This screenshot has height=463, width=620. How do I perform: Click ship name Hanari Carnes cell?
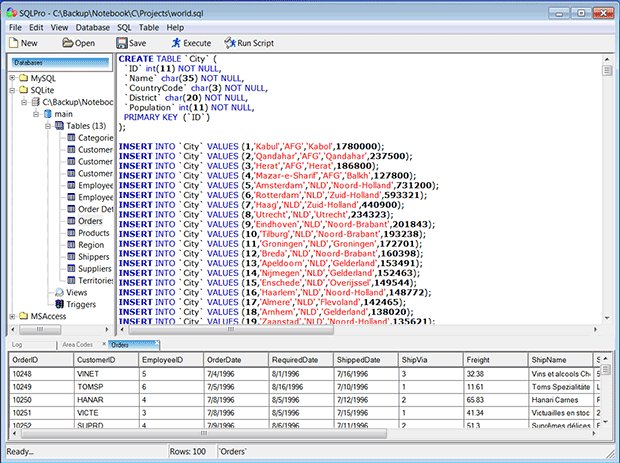(x=560, y=400)
